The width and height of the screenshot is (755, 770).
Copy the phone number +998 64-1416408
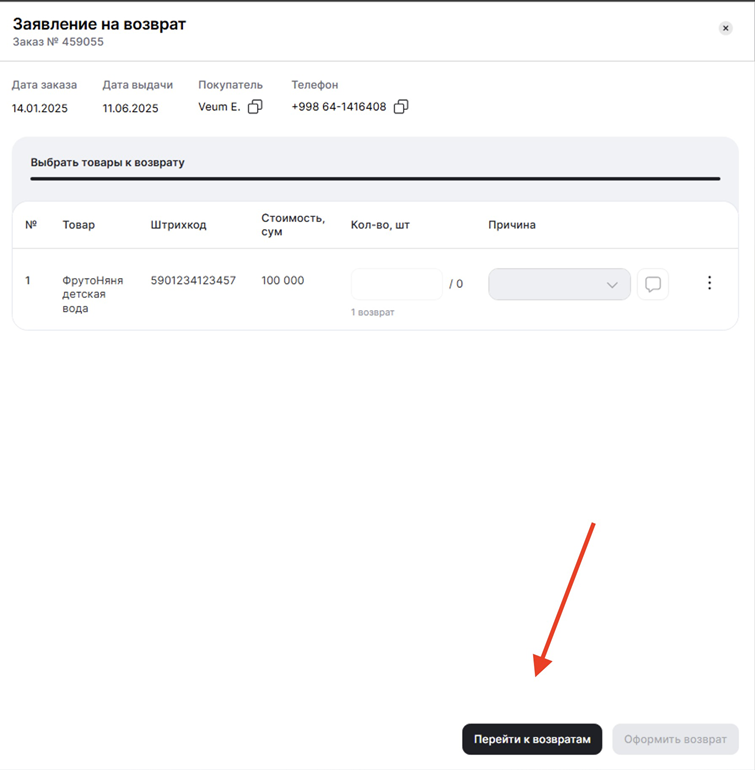(x=401, y=107)
